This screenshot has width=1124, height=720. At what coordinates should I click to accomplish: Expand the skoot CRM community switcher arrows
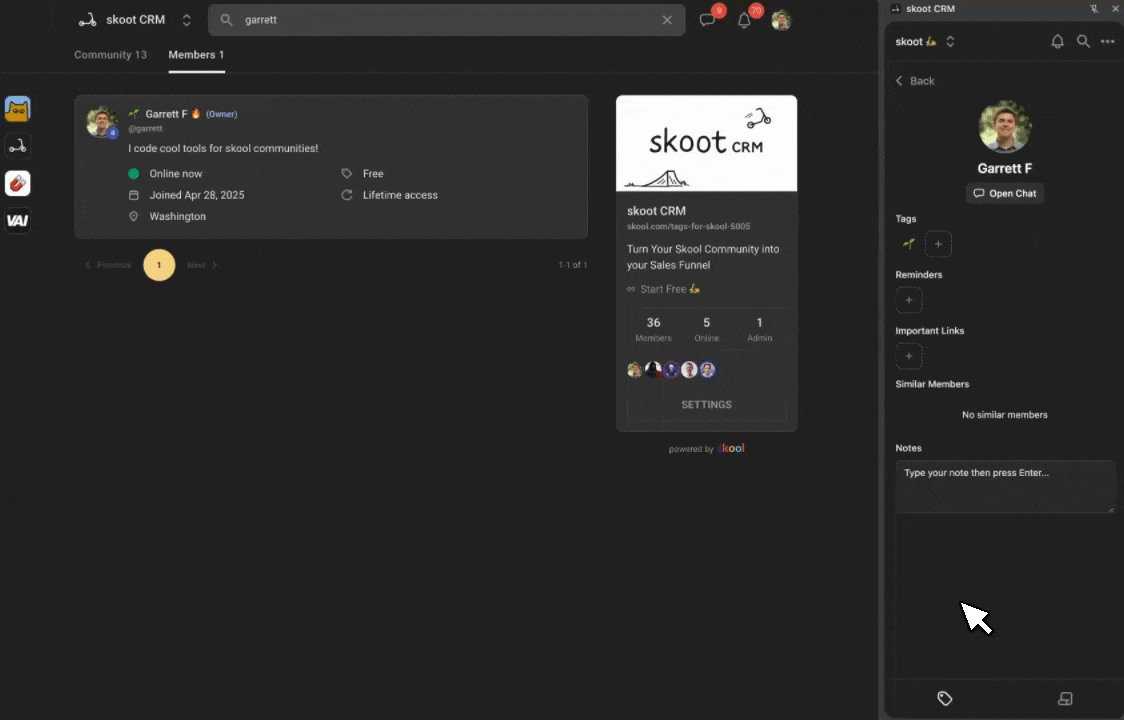click(x=186, y=20)
